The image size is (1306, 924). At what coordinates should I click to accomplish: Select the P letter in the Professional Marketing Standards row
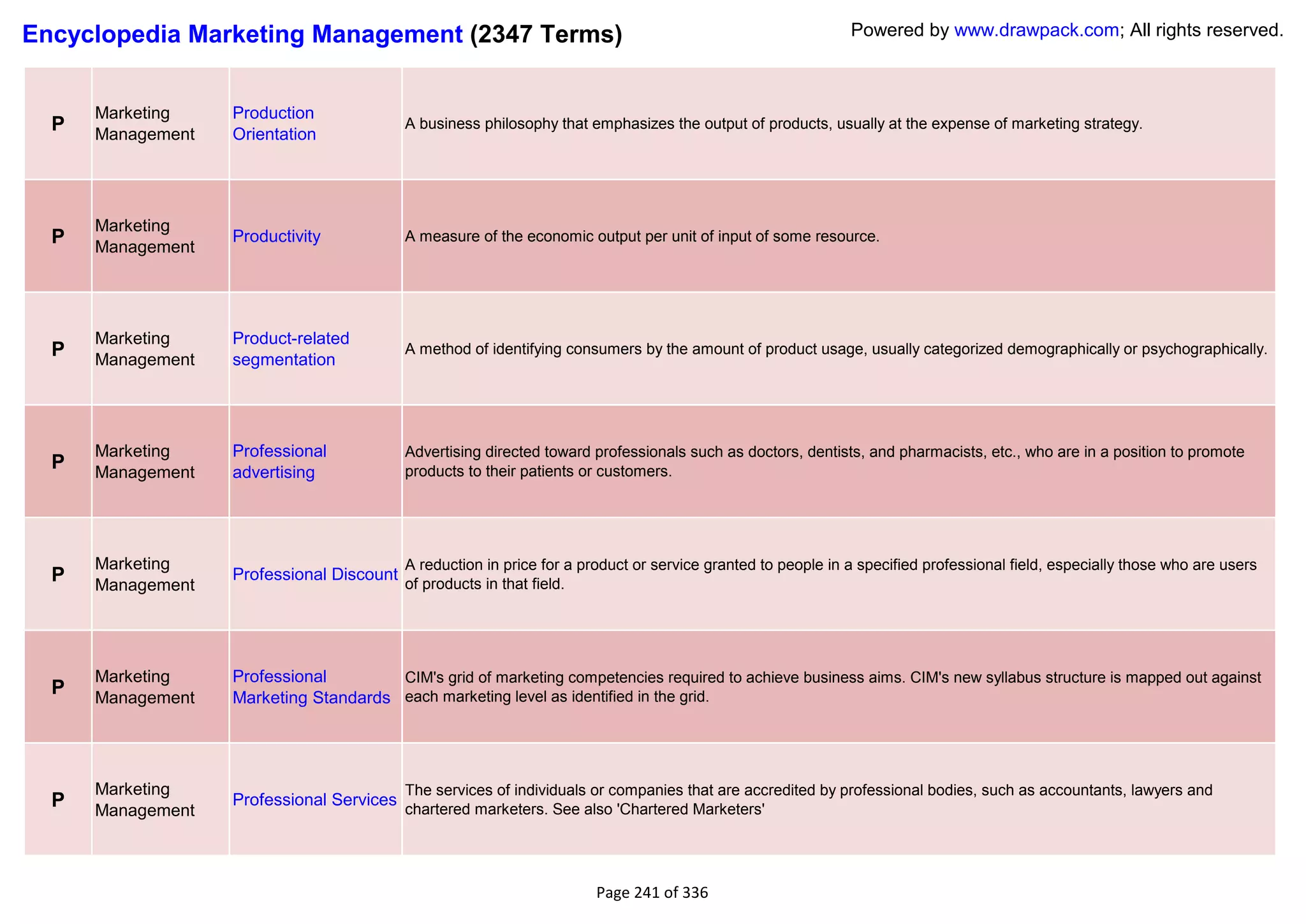click(x=58, y=687)
